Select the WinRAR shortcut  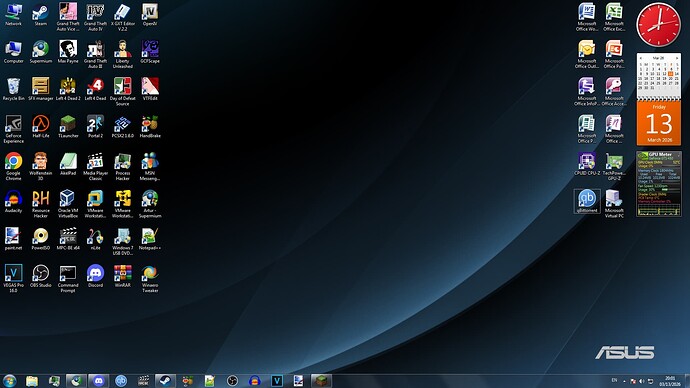tap(122, 276)
